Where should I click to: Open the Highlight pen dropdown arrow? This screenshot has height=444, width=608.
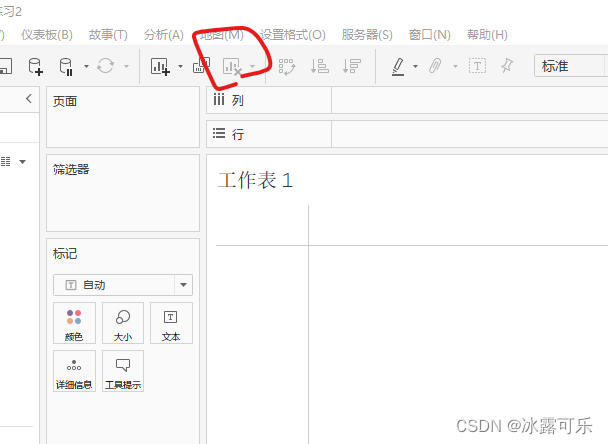(x=415, y=66)
